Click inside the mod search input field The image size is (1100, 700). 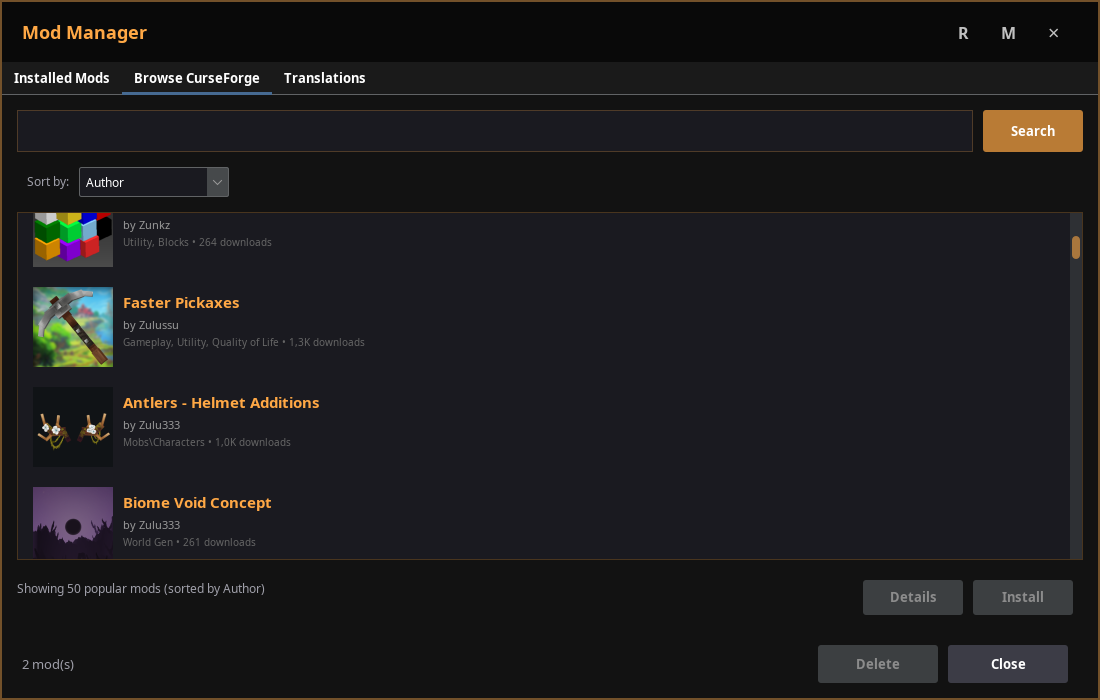pos(494,130)
